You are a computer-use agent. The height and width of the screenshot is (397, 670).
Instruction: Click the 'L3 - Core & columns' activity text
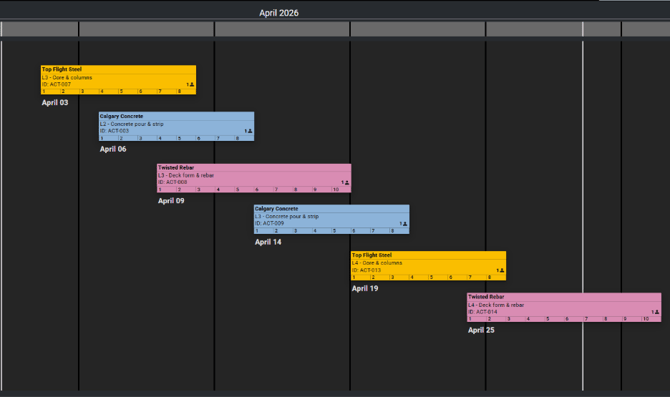[67, 78]
